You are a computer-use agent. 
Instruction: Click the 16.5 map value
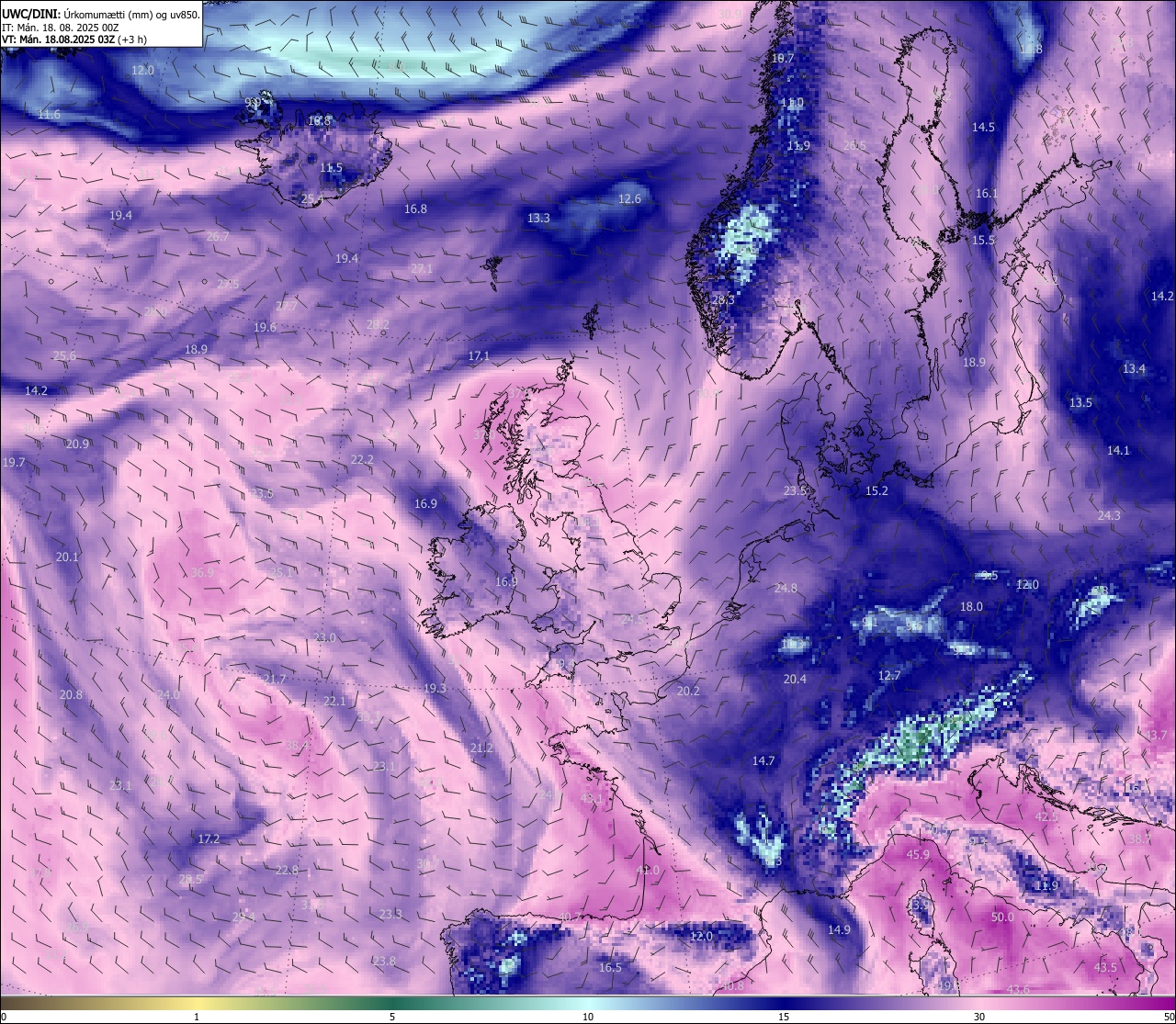[x=610, y=968]
